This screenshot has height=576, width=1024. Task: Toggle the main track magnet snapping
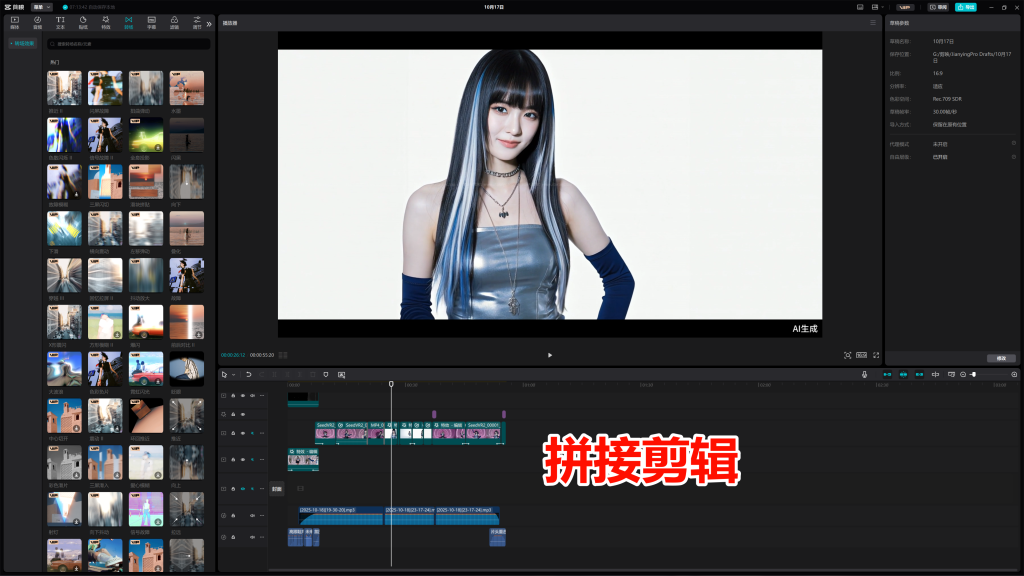point(886,374)
